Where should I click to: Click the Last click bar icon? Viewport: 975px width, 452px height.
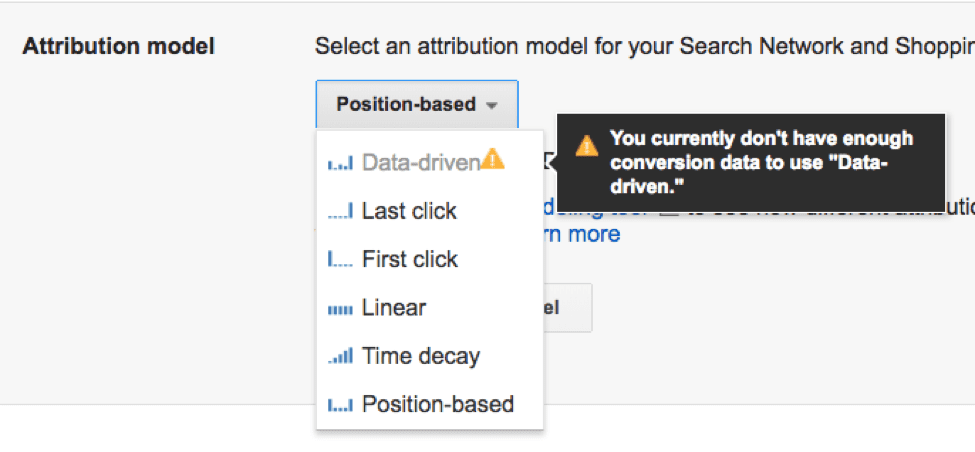click(x=340, y=212)
